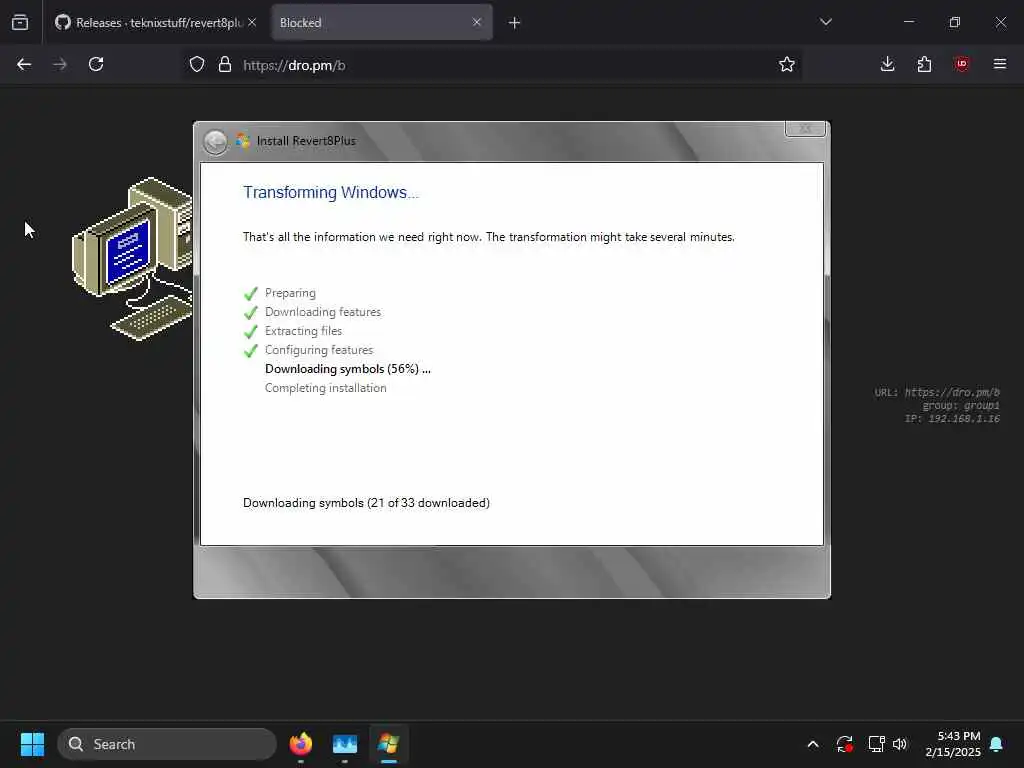
Task: Select the Revert8Plus installer taskbar icon
Action: tap(389, 744)
